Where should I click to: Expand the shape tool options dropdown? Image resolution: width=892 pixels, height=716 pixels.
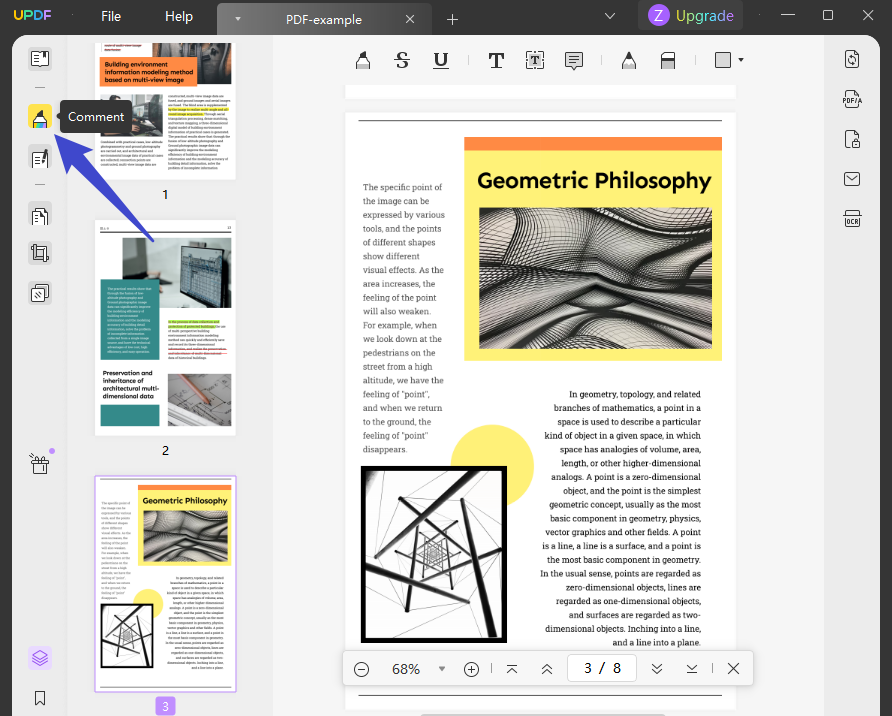point(741,60)
